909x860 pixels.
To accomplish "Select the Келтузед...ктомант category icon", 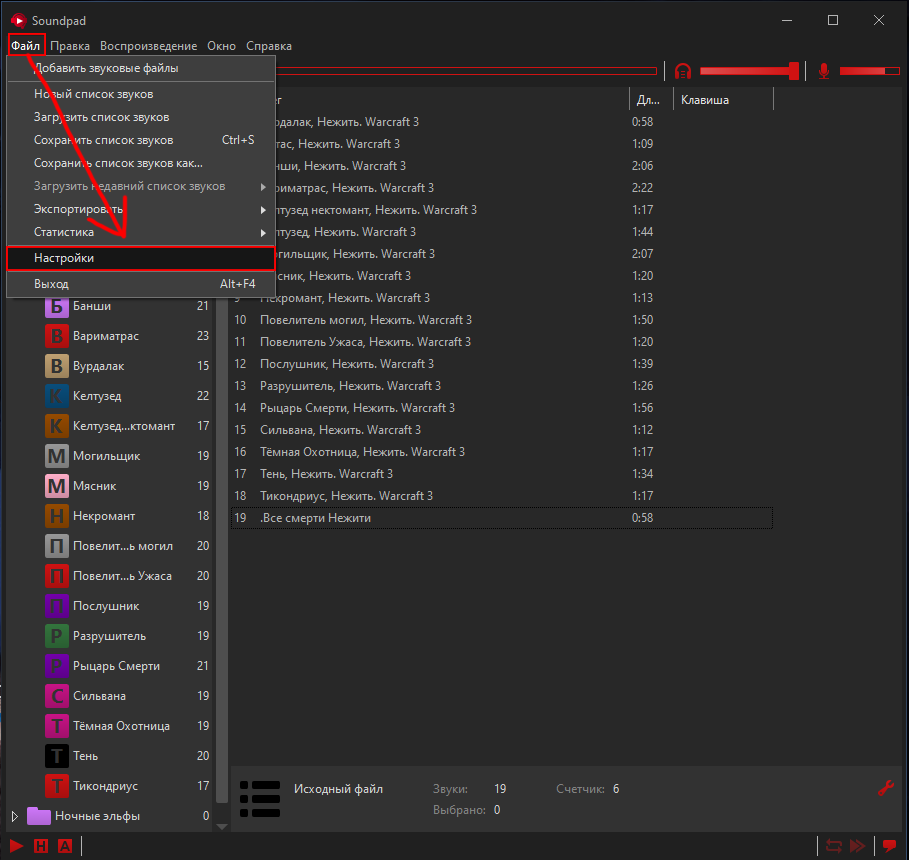I will pos(57,426).
